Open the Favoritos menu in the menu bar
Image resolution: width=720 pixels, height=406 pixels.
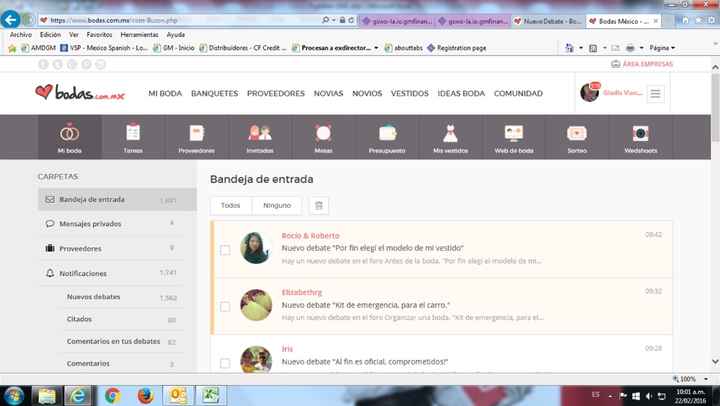tap(99, 34)
